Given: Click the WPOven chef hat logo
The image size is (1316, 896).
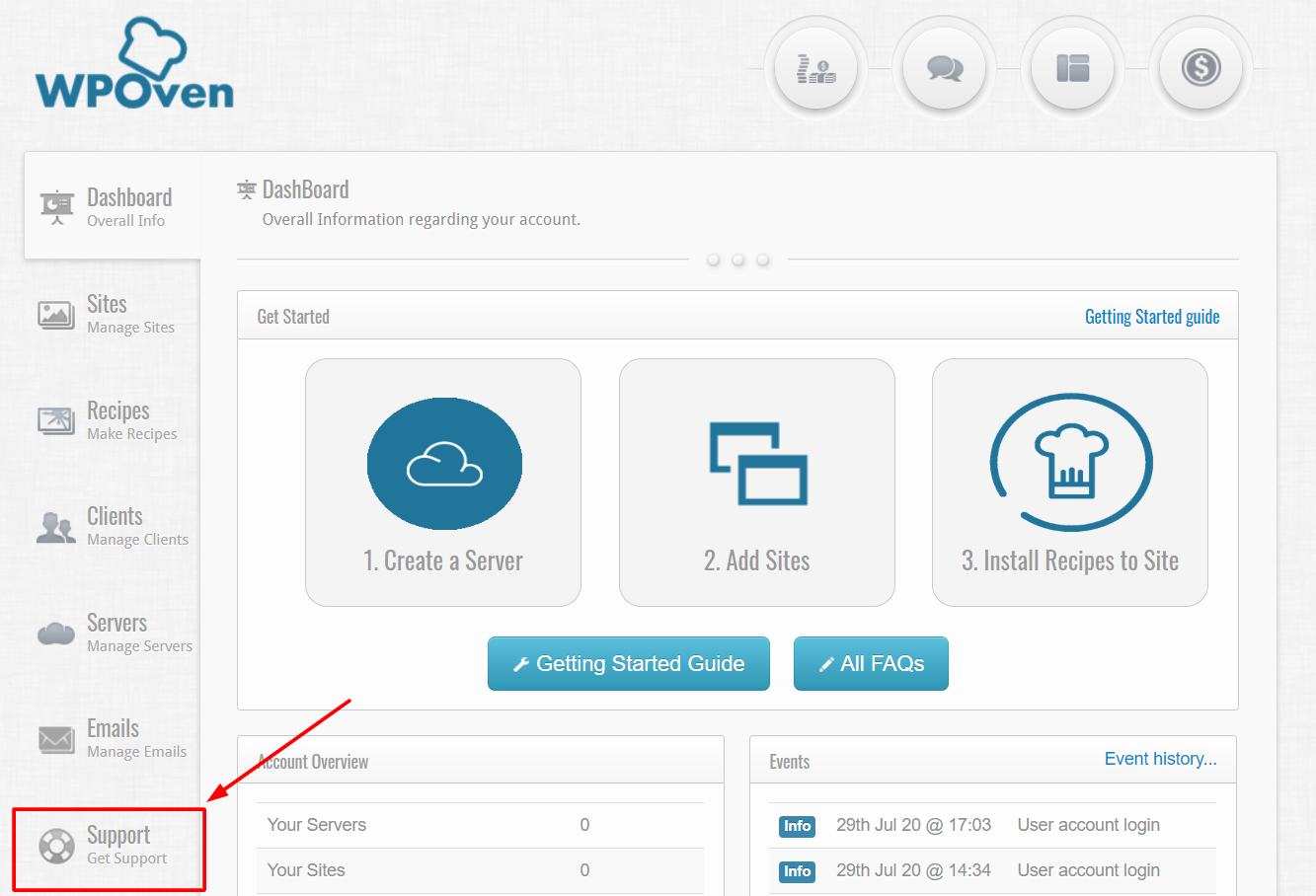Looking at the screenshot, I should (133, 62).
